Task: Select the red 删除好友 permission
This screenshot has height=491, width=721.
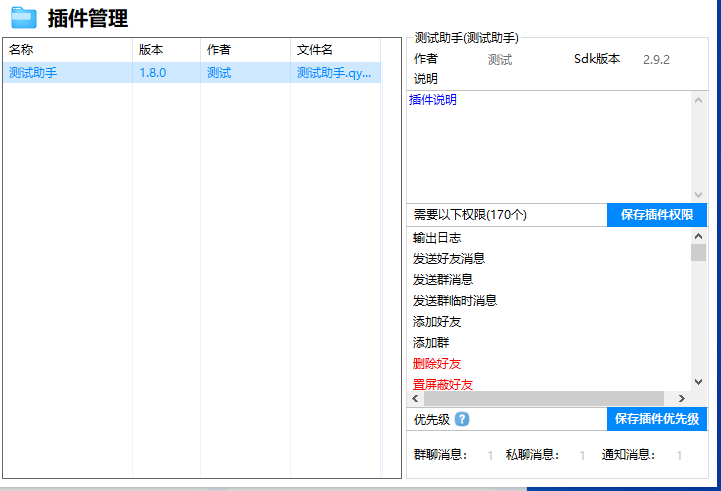Action: (x=437, y=364)
